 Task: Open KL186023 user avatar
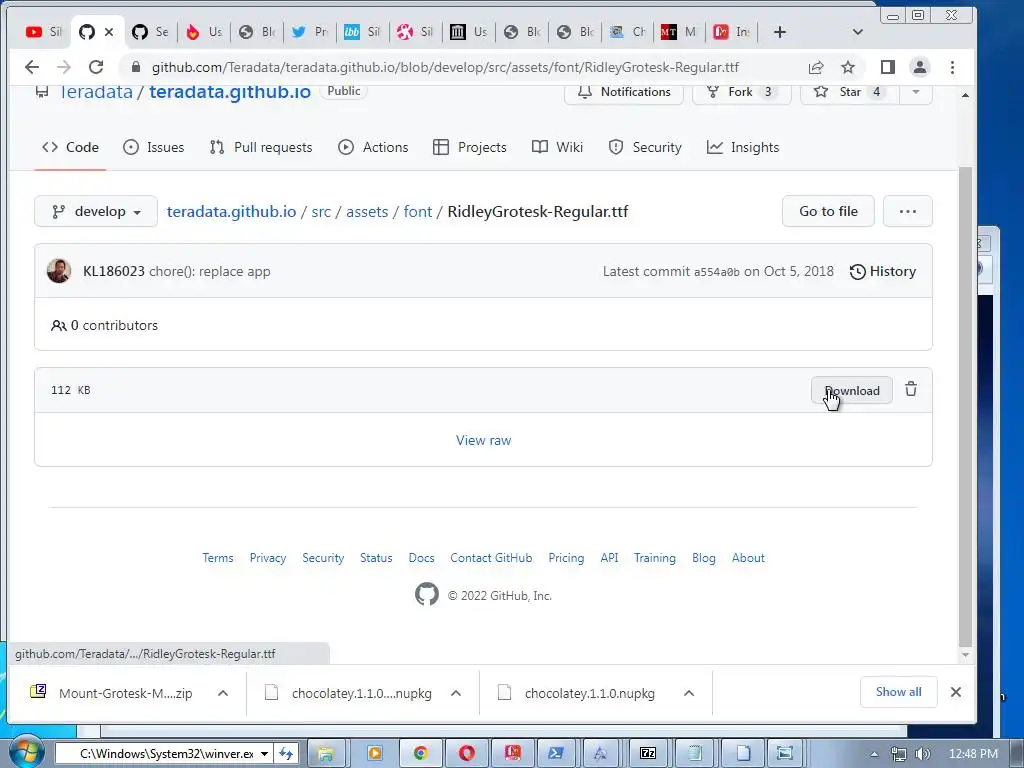(x=59, y=271)
